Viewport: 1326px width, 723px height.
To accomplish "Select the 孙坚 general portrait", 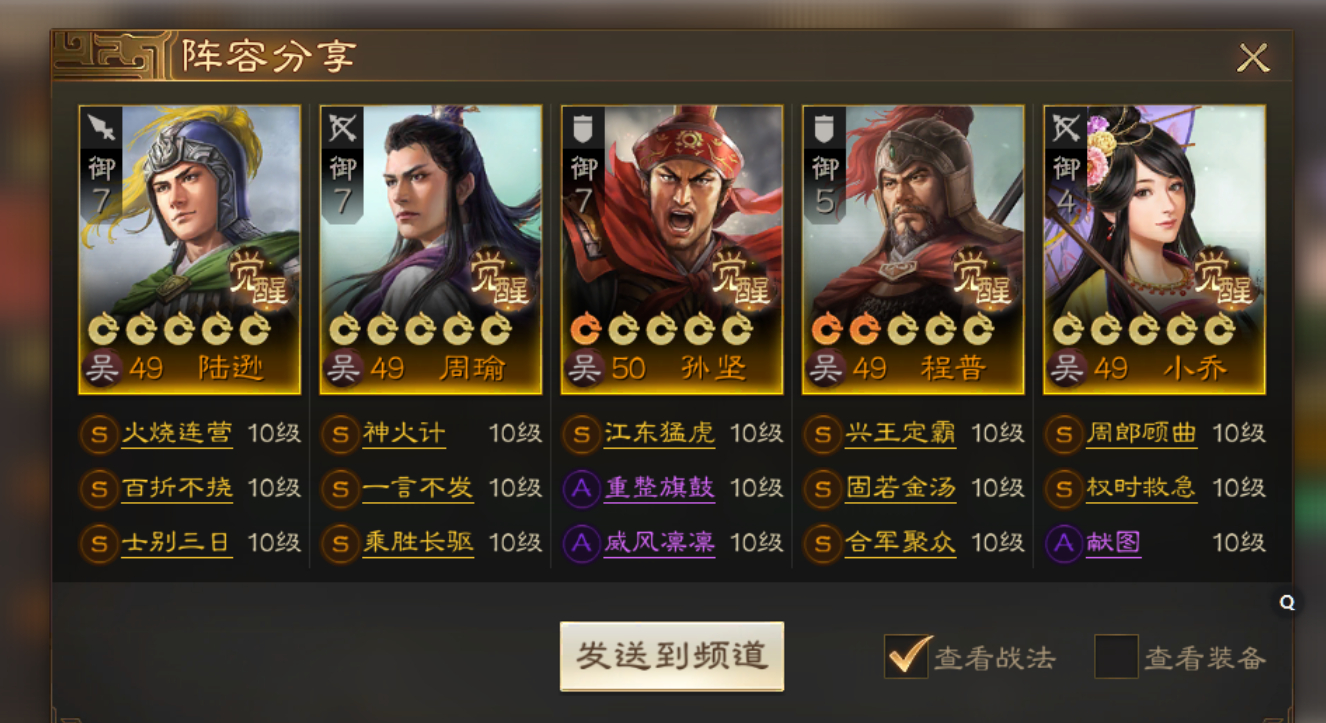I will [x=672, y=249].
